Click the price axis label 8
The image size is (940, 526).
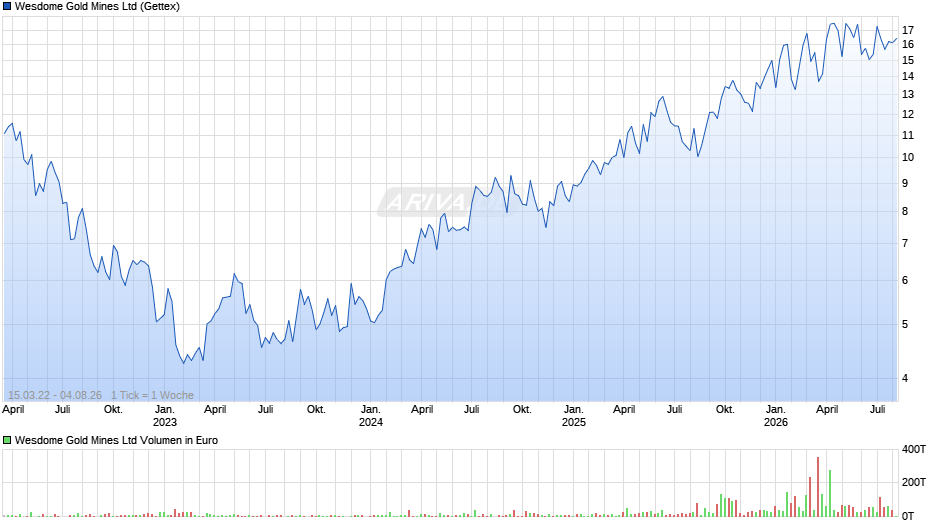click(905, 211)
